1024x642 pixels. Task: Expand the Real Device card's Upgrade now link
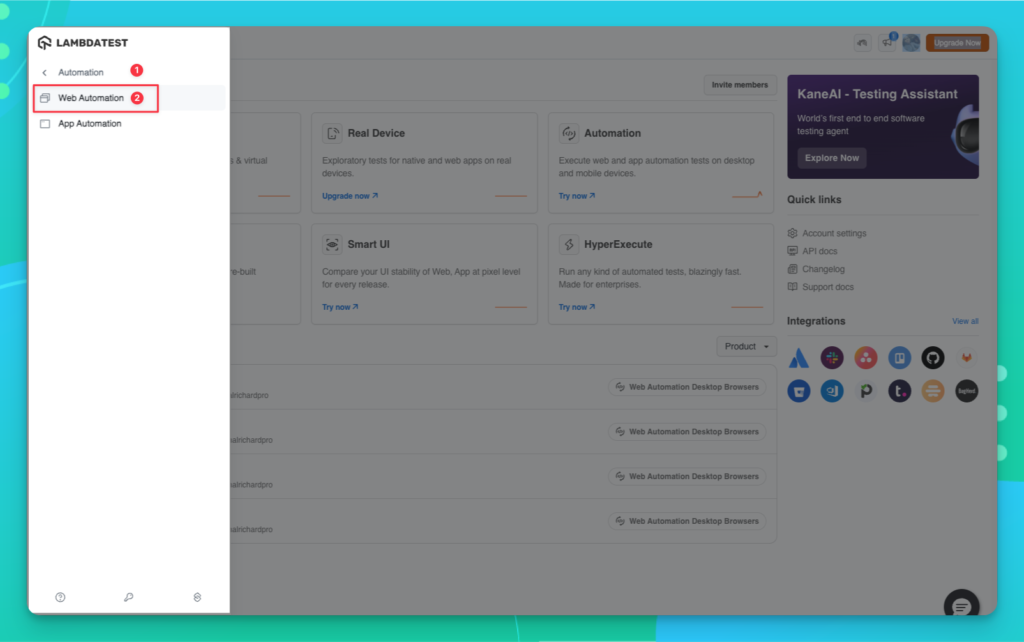tap(348, 196)
